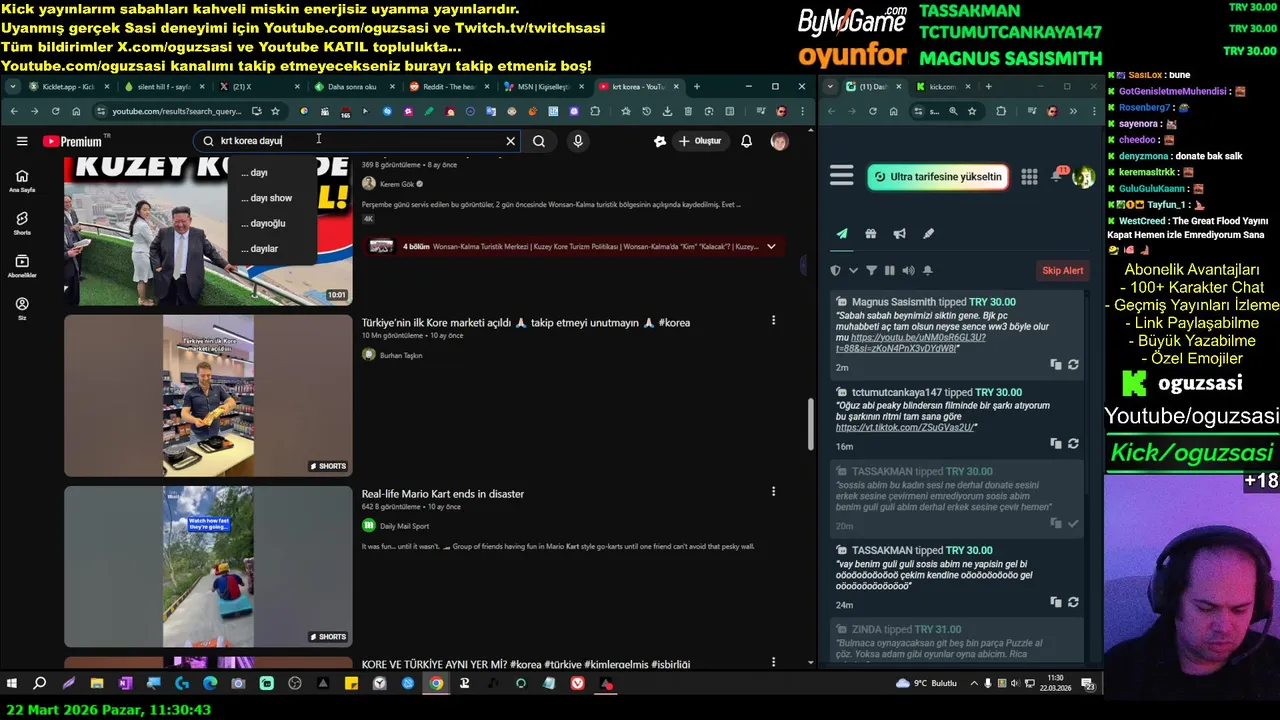Open the Siz section in sidebar

[x=22, y=308]
